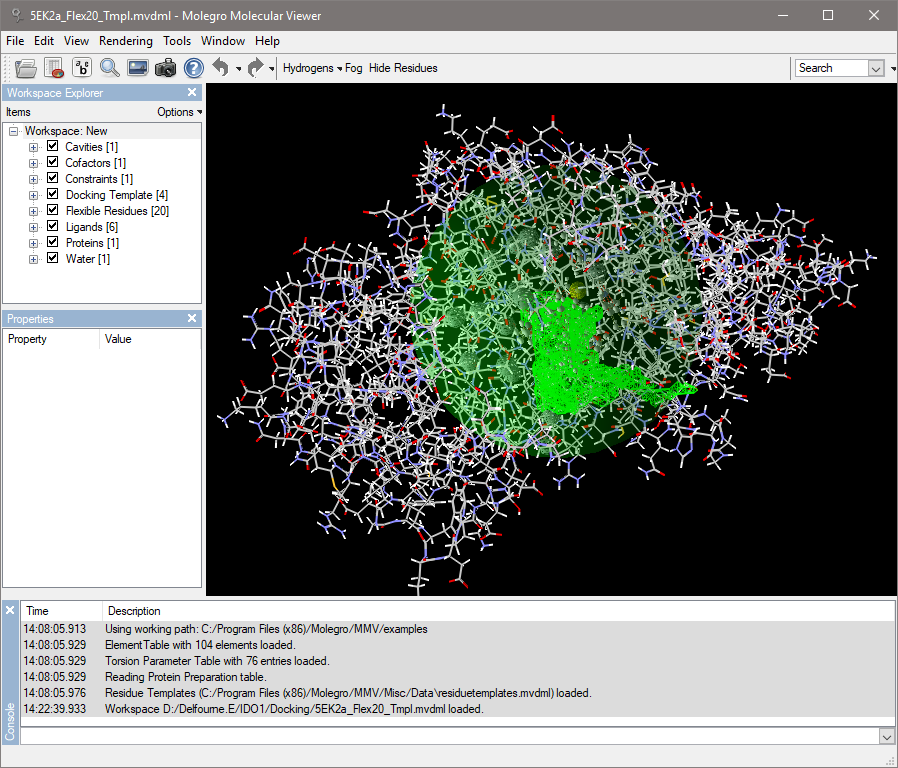
Task: Expand the Docking Template [4] node
Action: click(x=34, y=195)
